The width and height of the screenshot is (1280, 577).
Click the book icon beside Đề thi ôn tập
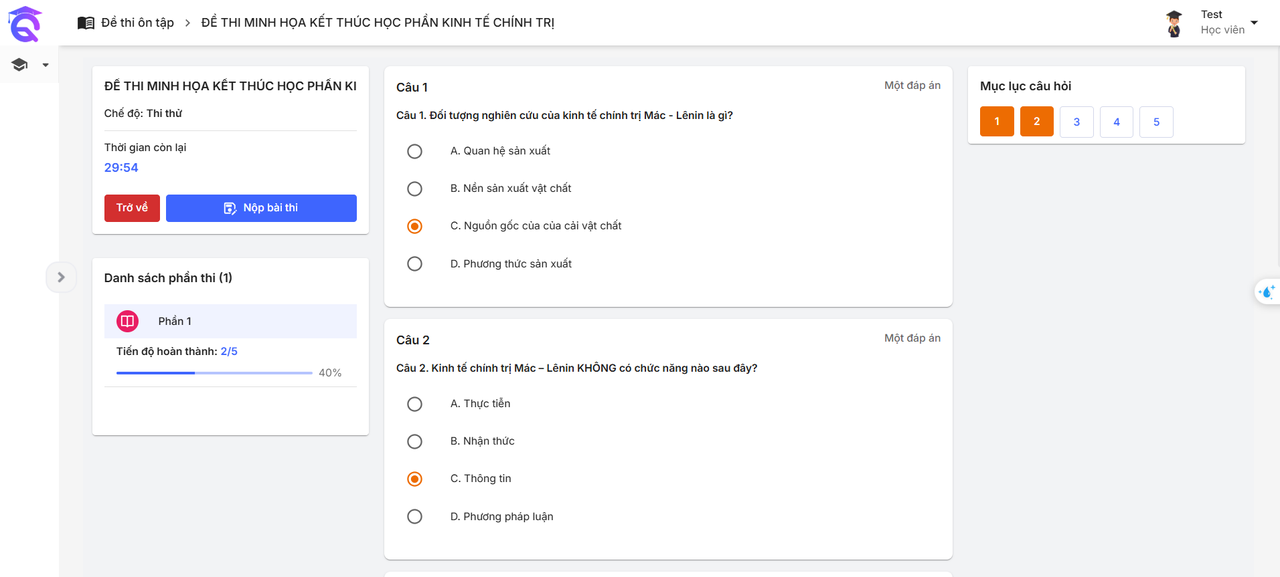[x=86, y=22]
